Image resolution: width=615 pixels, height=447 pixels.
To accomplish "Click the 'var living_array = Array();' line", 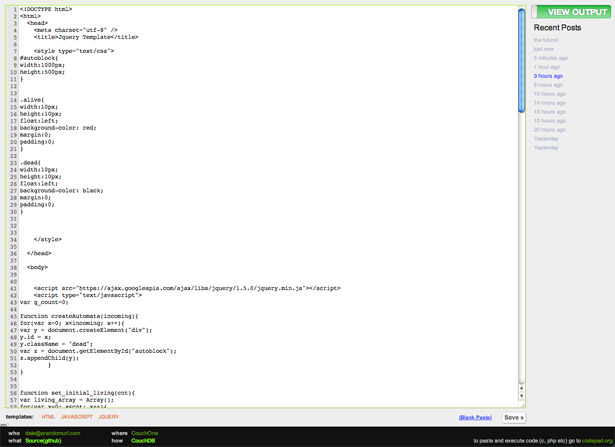I will click(67, 400).
